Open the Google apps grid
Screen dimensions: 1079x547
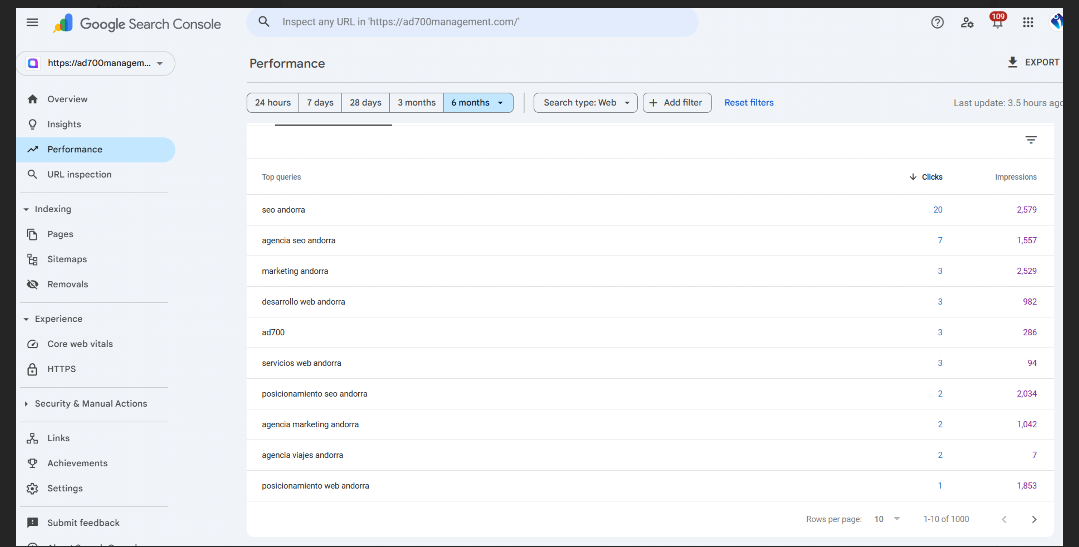[x=1028, y=23]
